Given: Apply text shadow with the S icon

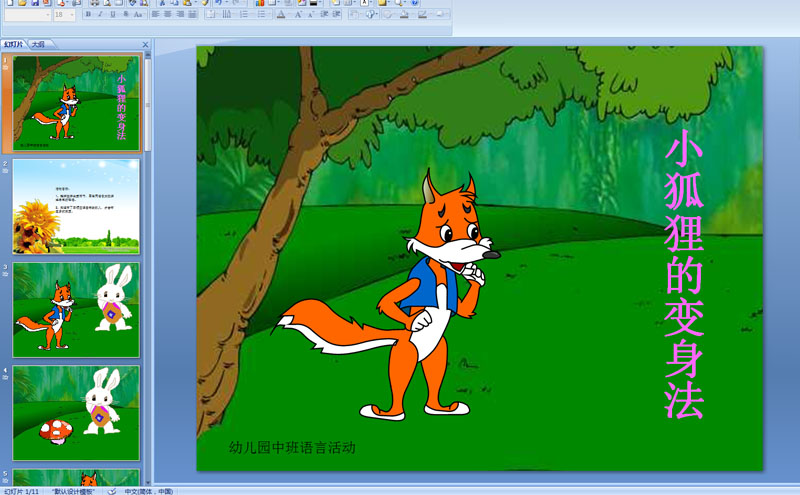Looking at the screenshot, I should pos(126,14).
